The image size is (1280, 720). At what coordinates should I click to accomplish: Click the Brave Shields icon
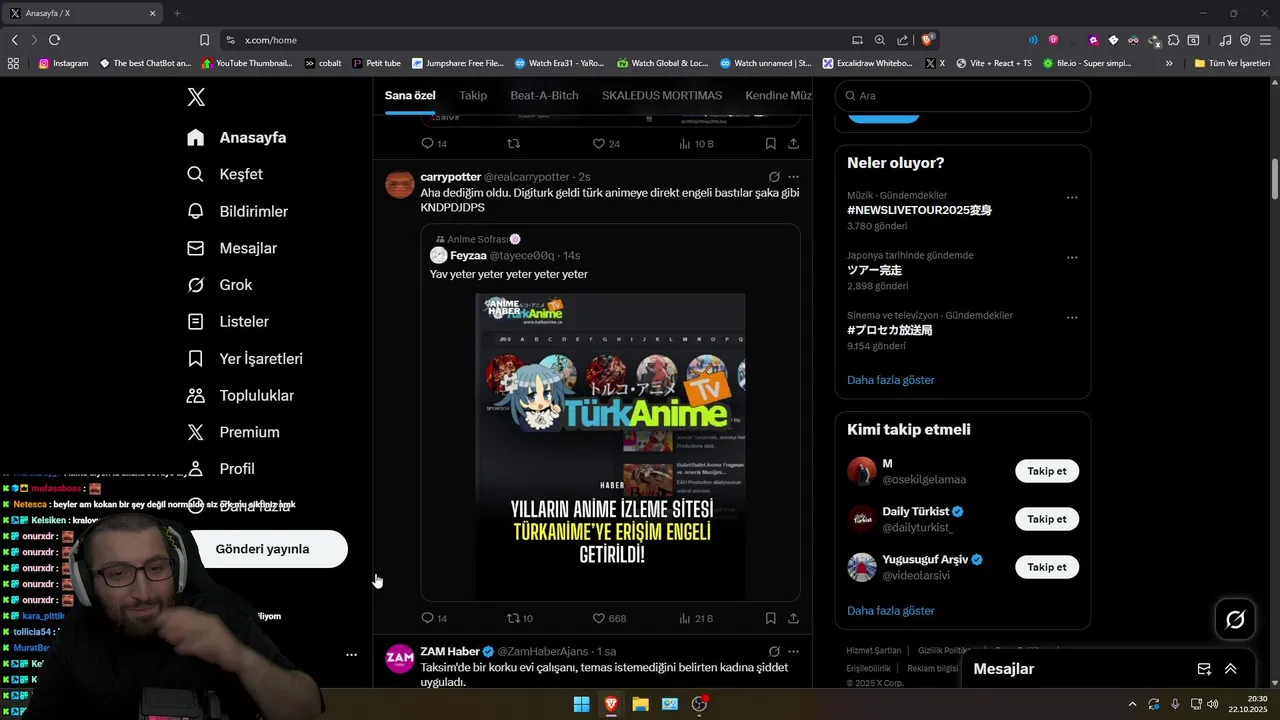pyautogui.click(x=928, y=40)
